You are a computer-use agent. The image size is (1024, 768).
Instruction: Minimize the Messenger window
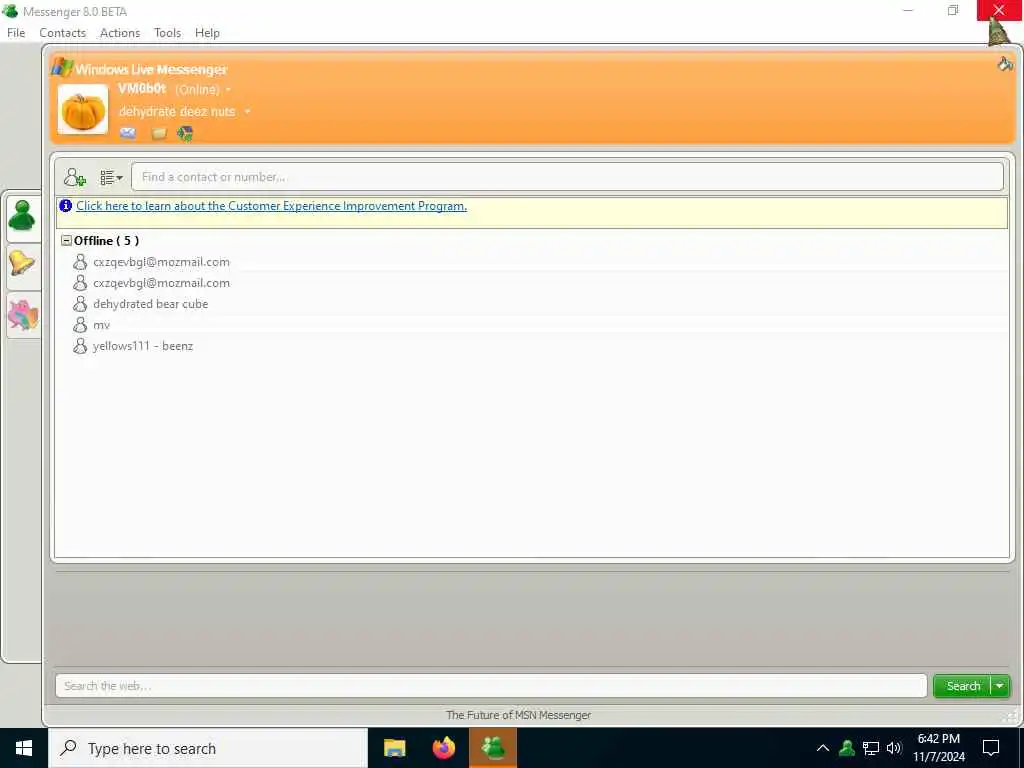(x=908, y=10)
